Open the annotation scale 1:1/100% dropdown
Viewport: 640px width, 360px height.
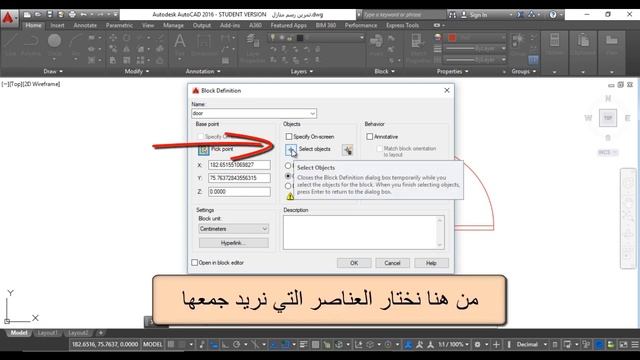coord(453,344)
